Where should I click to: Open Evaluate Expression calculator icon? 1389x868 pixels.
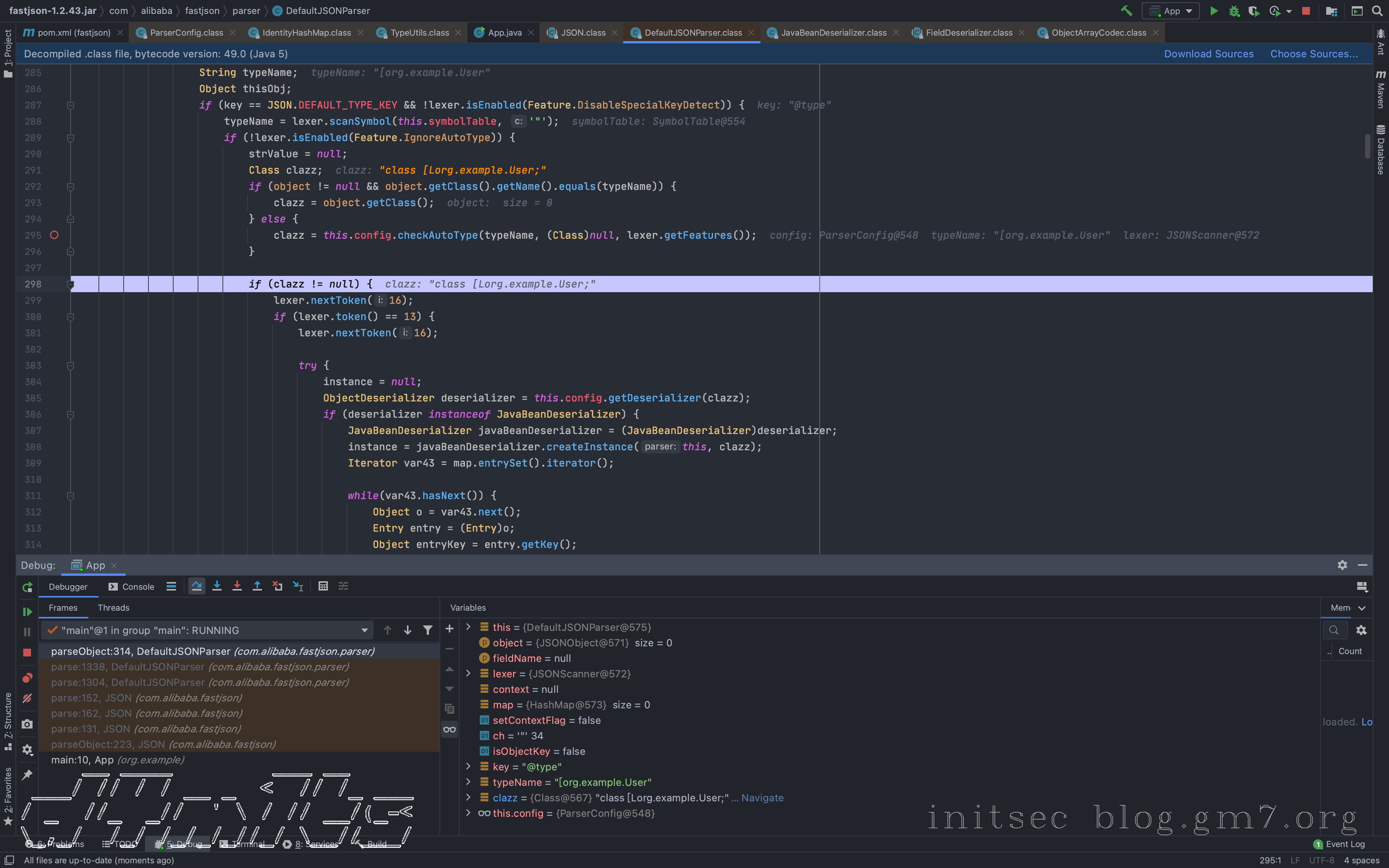click(x=323, y=586)
